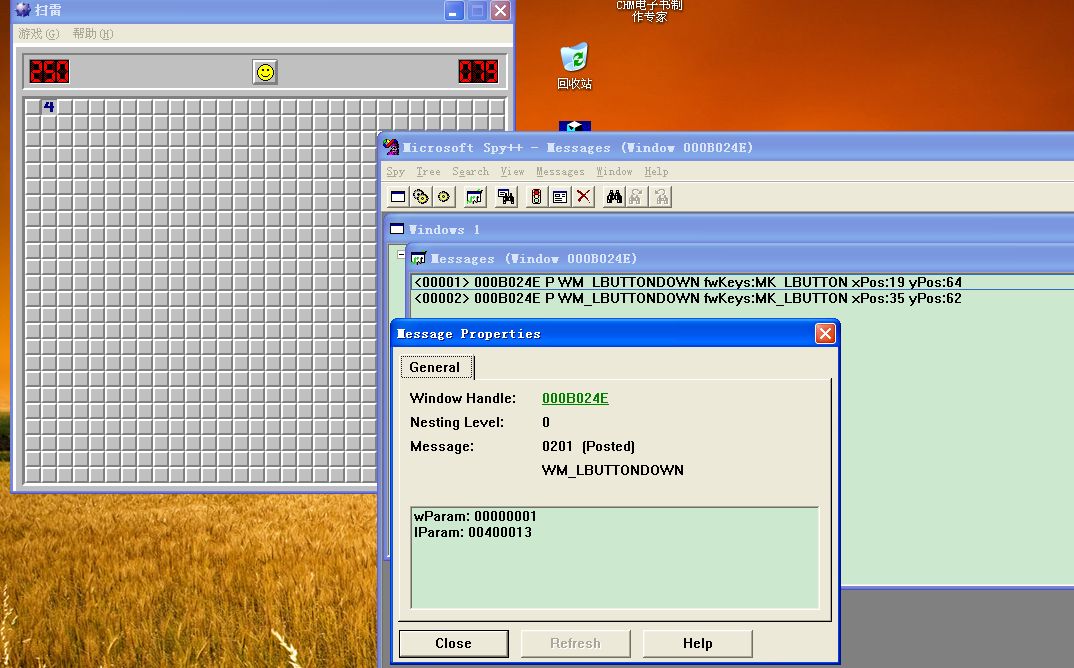Click the Recycle Bin desktop icon
Screen dimensions: 1074x668
574,66
